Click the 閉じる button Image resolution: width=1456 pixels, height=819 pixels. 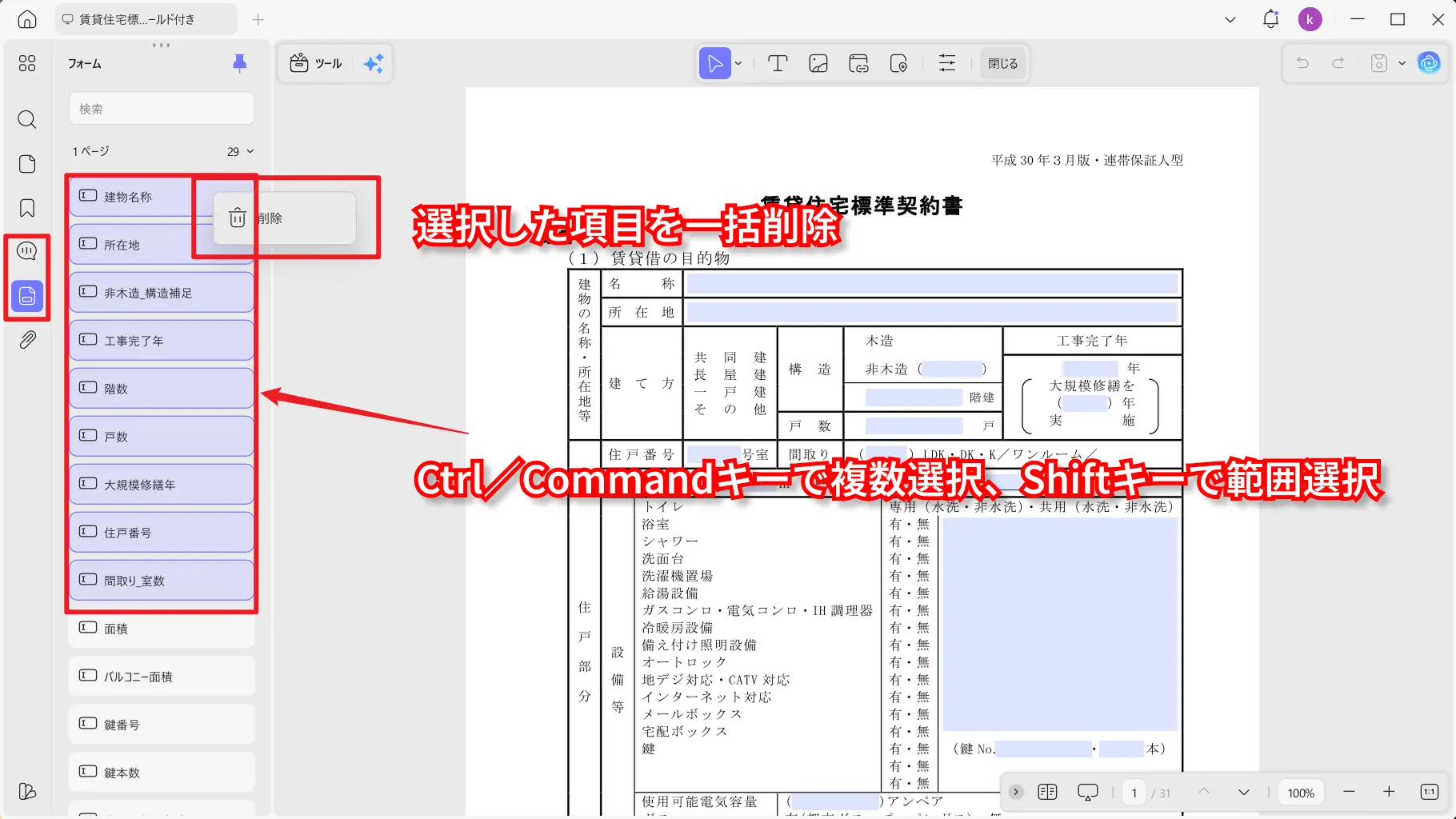click(x=1002, y=63)
